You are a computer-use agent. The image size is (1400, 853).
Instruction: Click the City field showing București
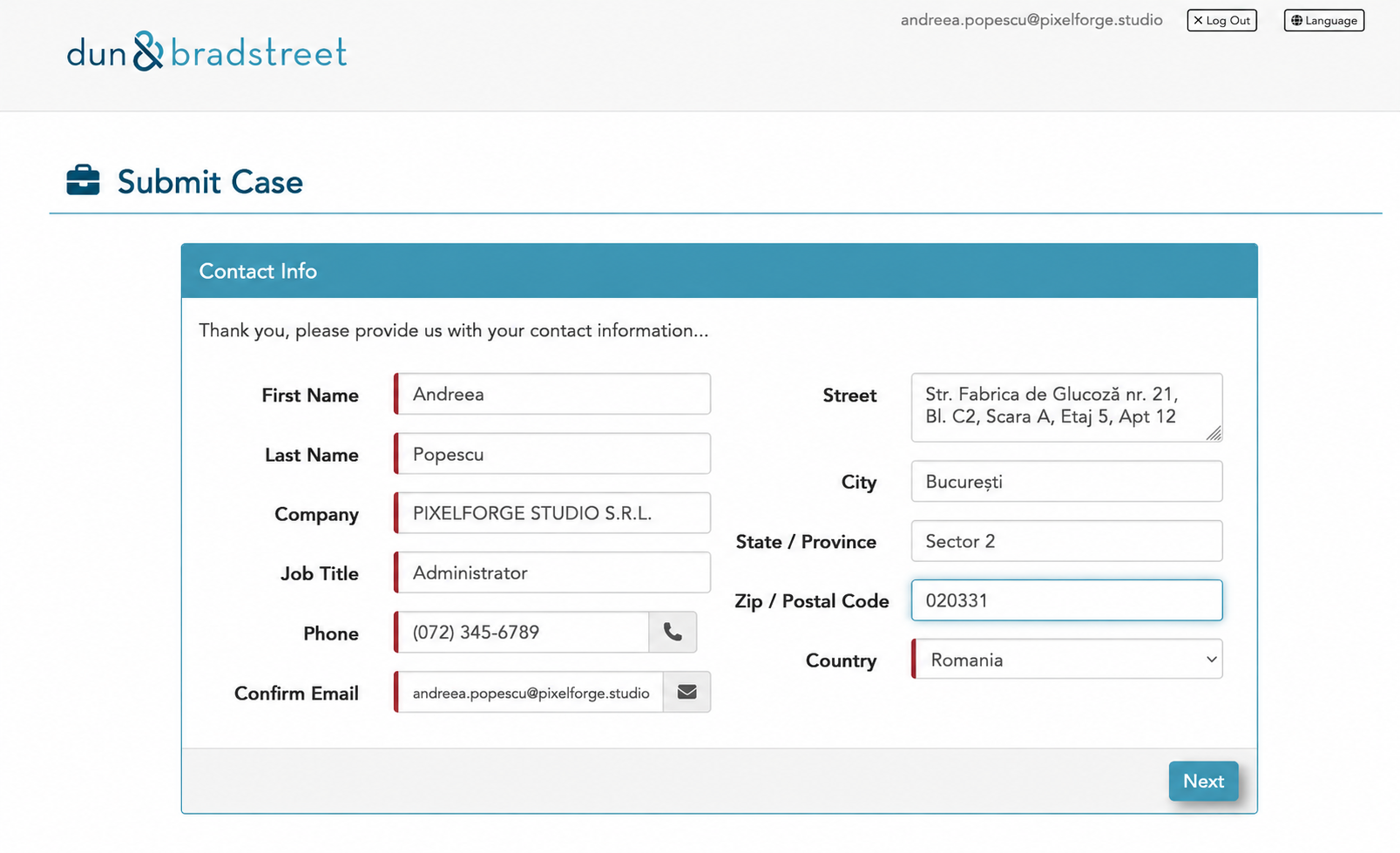[x=1066, y=482]
